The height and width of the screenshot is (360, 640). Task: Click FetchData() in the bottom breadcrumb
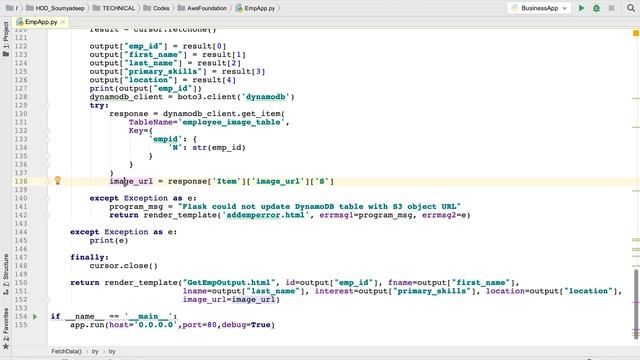pos(67,351)
